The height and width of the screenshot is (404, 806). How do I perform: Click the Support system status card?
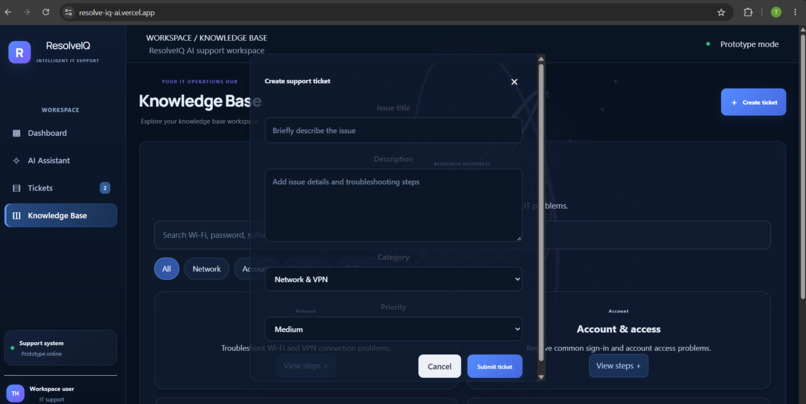click(61, 348)
